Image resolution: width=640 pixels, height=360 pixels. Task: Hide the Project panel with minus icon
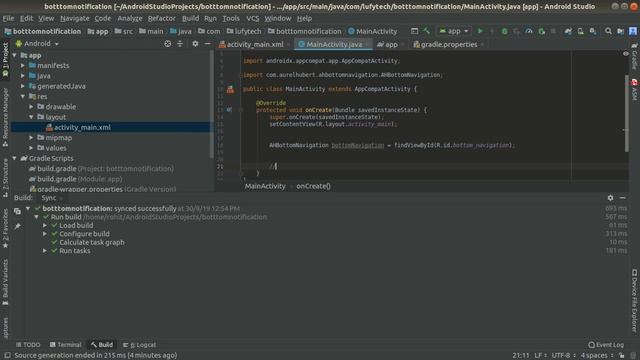(207, 44)
